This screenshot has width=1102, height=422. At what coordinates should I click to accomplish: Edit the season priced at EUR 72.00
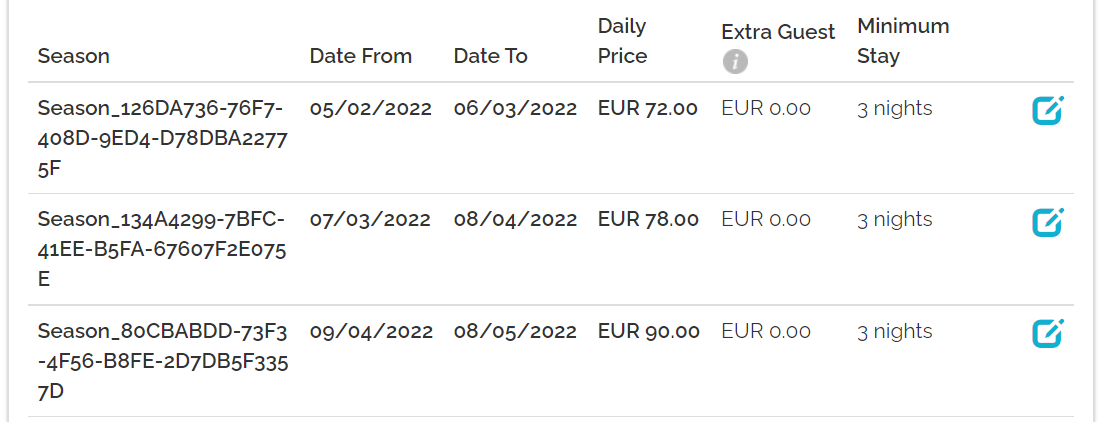pyautogui.click(x=1048, y=110)
